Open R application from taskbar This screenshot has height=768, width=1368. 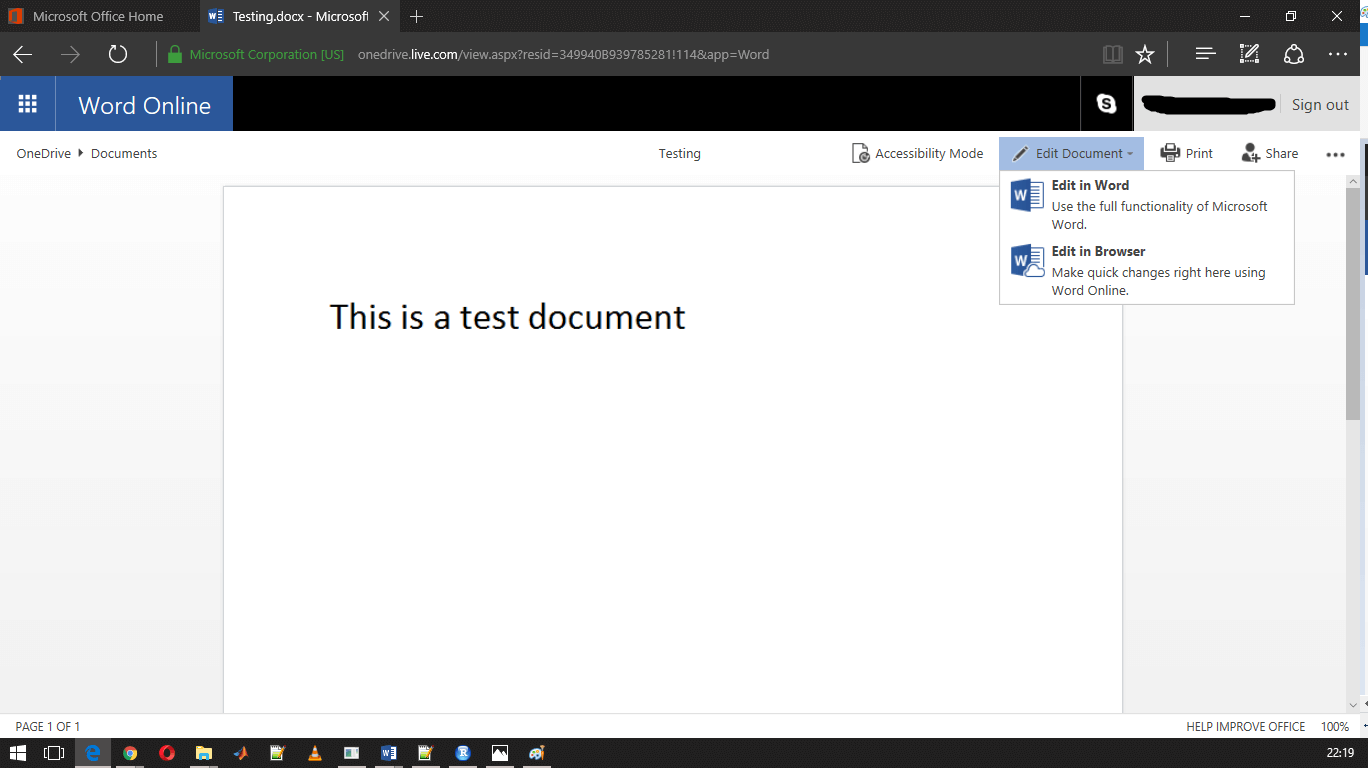pos(463,753)
